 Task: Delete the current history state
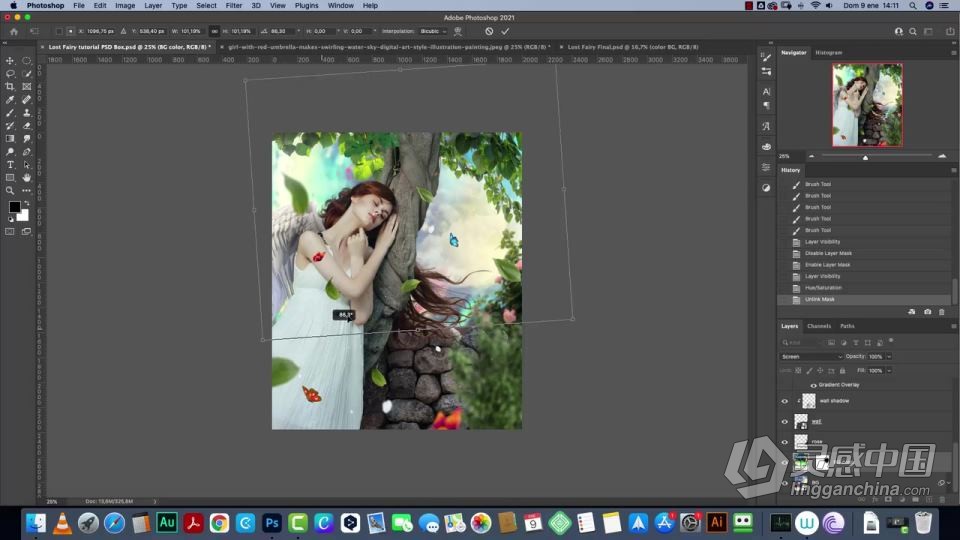point(942,312)
